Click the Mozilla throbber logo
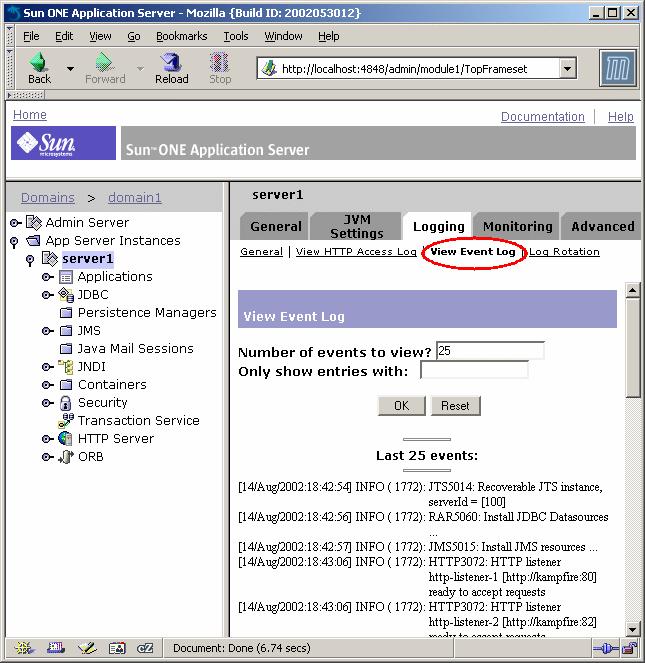The height and width of the screenshot is (663, 645). pyautogui.click(x=618, y=68)
